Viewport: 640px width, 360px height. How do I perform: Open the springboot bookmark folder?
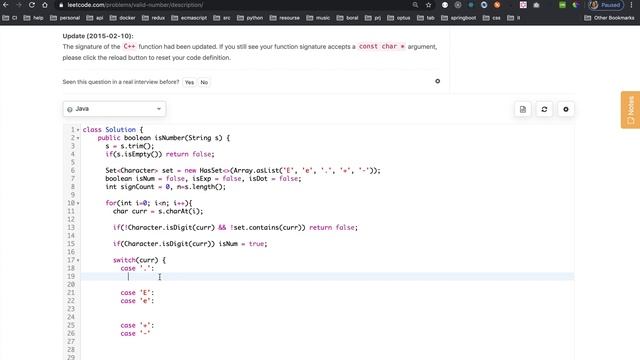(x=459, y=18)
